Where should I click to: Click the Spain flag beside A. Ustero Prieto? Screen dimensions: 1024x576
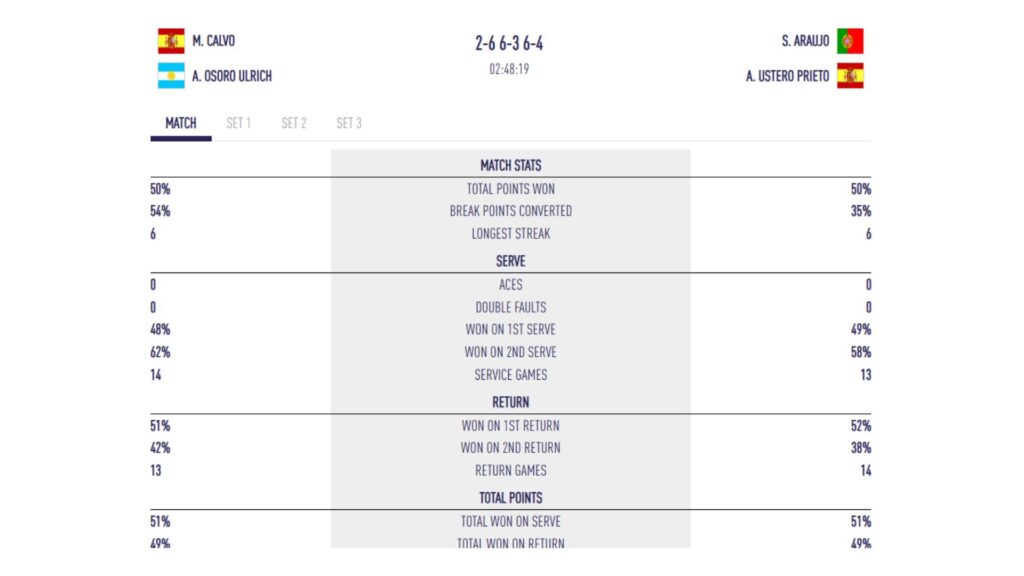(x=850, y=76)
